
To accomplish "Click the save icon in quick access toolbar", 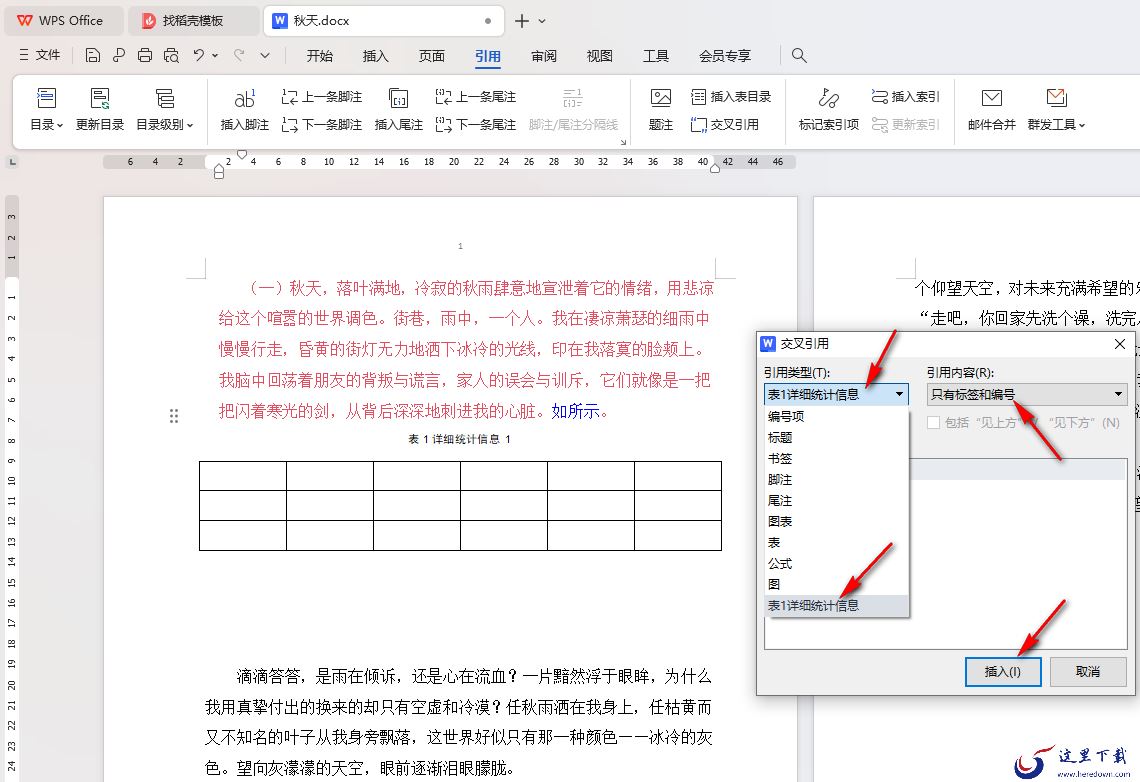I will coord(92,55).
